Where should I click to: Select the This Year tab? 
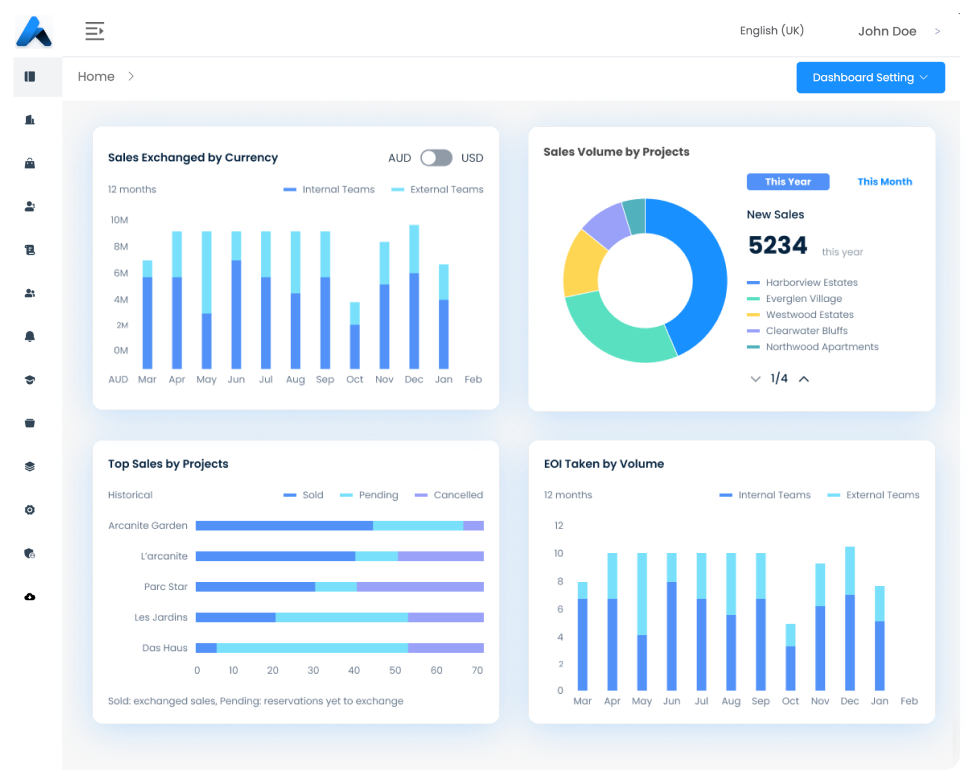click(x=788, y=182)
